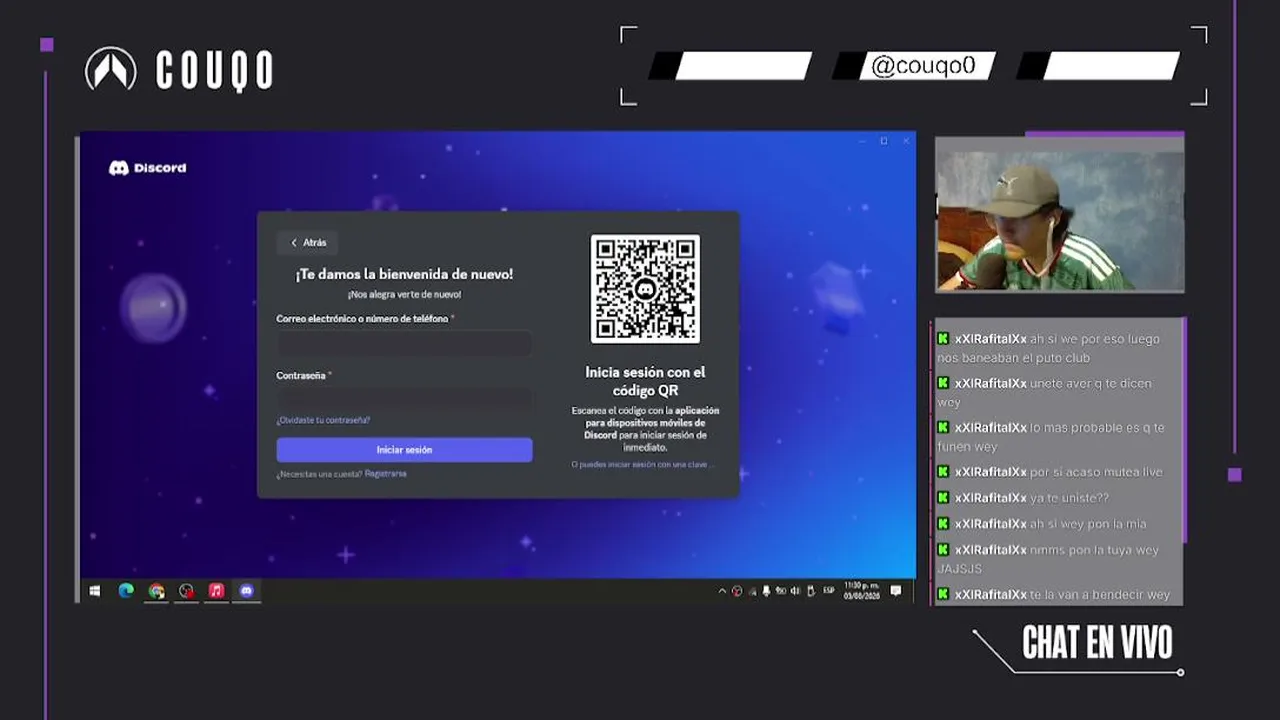This screenshot has width=1280, height=720.
Task: Minimize the Discord window
Action: 861,141
